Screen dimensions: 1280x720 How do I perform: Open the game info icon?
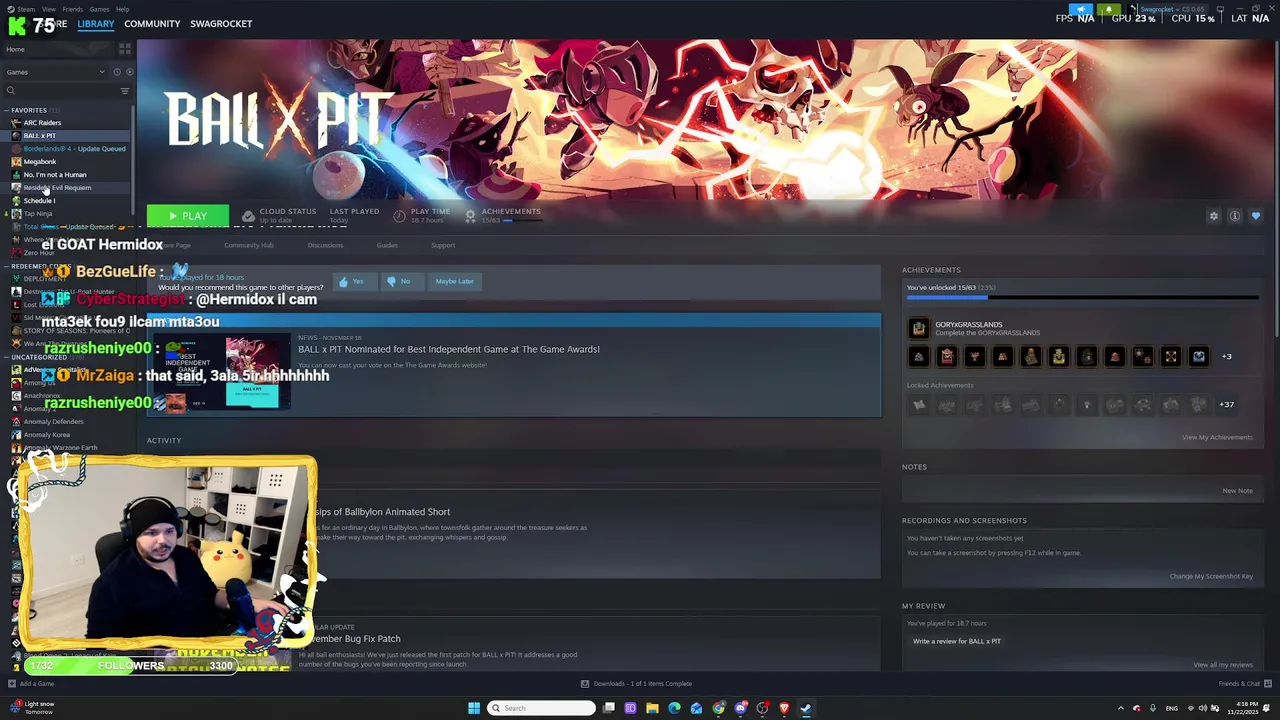coord(1235,216)
